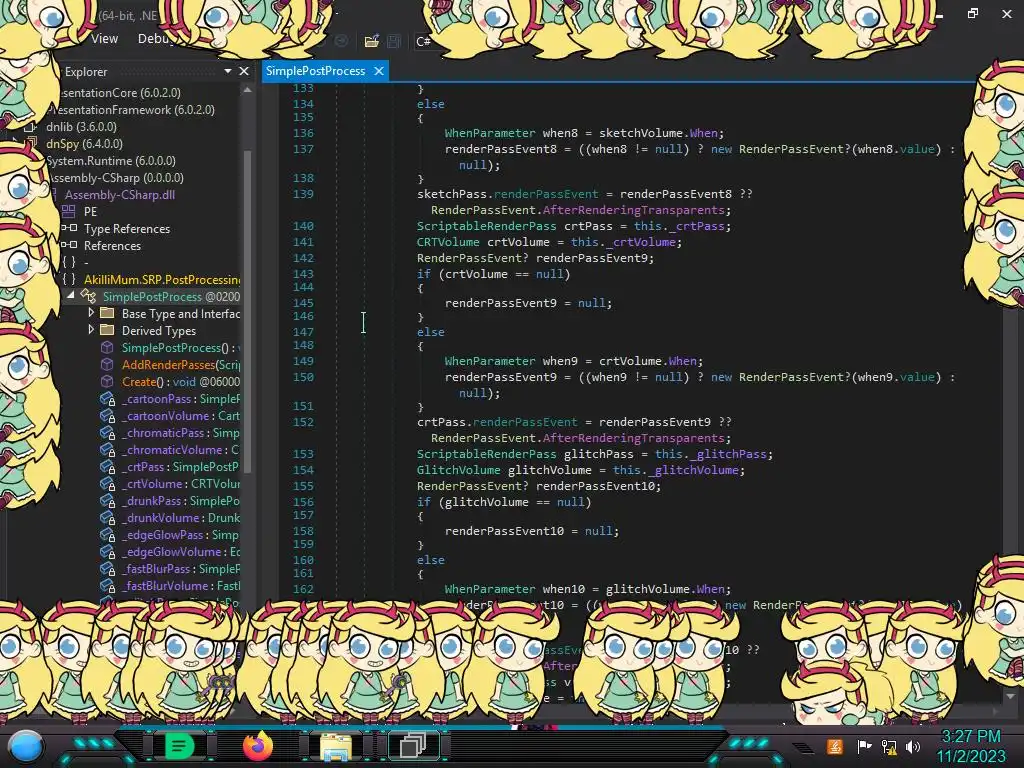Launch Firefox from the taskbar
Viewport: 1024px width, 768px height.
pyautogui.click(x=257, y=746)
